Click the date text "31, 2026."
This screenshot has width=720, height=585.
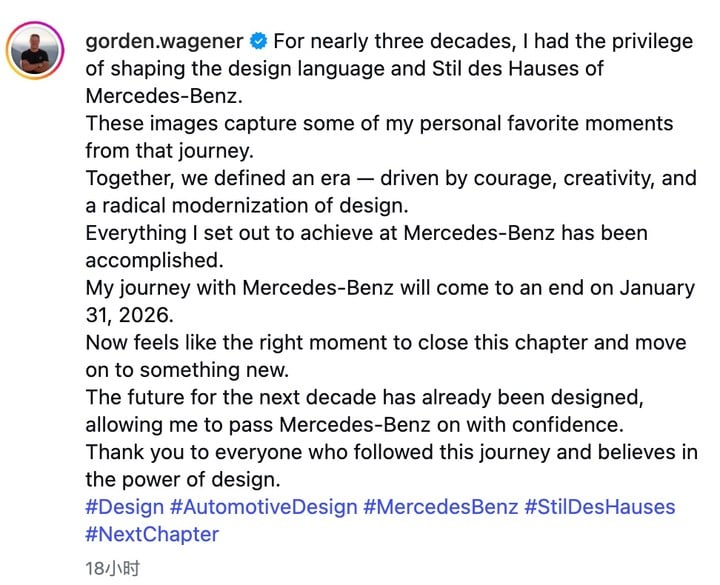point(132,315)
